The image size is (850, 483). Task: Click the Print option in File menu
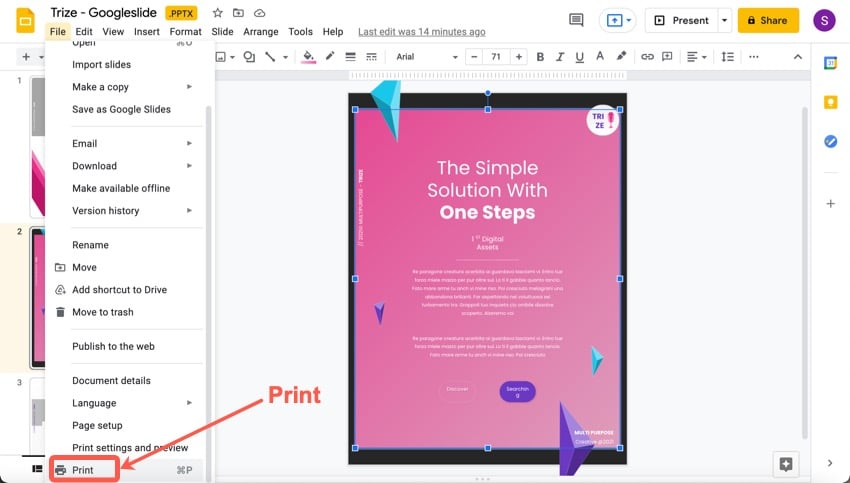pos(83,470)
